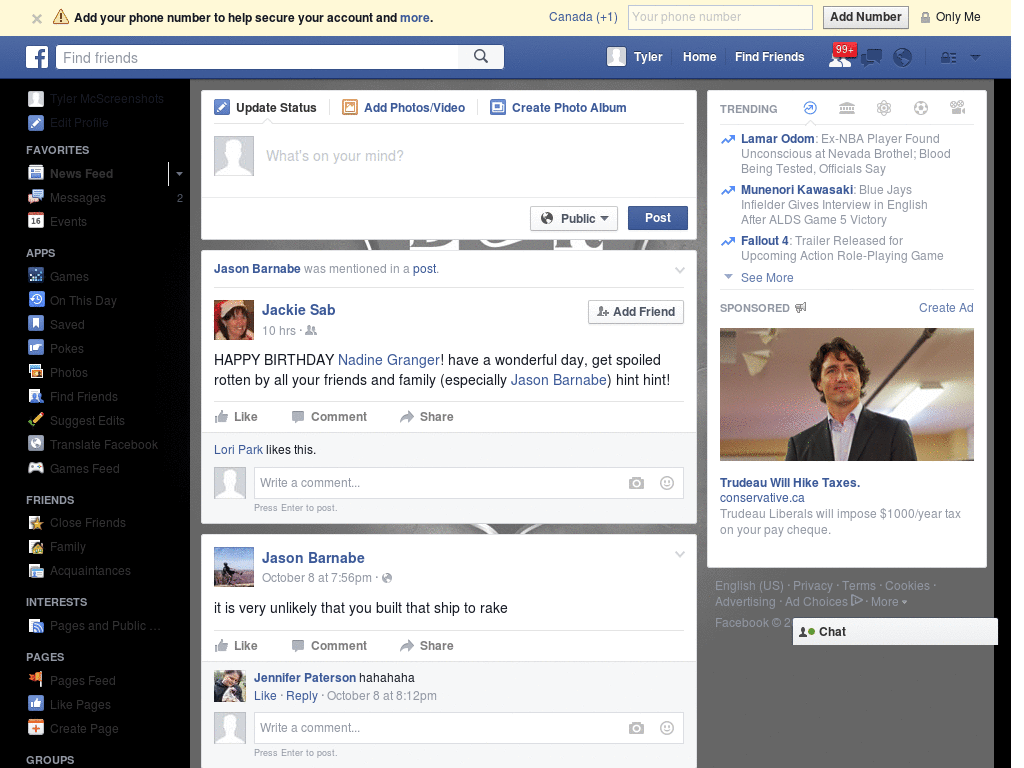The width and height of the screenshot is (1024, 768).
Task: Like Jackie Sab's birthday post
Action: click(x=236, y=417)
